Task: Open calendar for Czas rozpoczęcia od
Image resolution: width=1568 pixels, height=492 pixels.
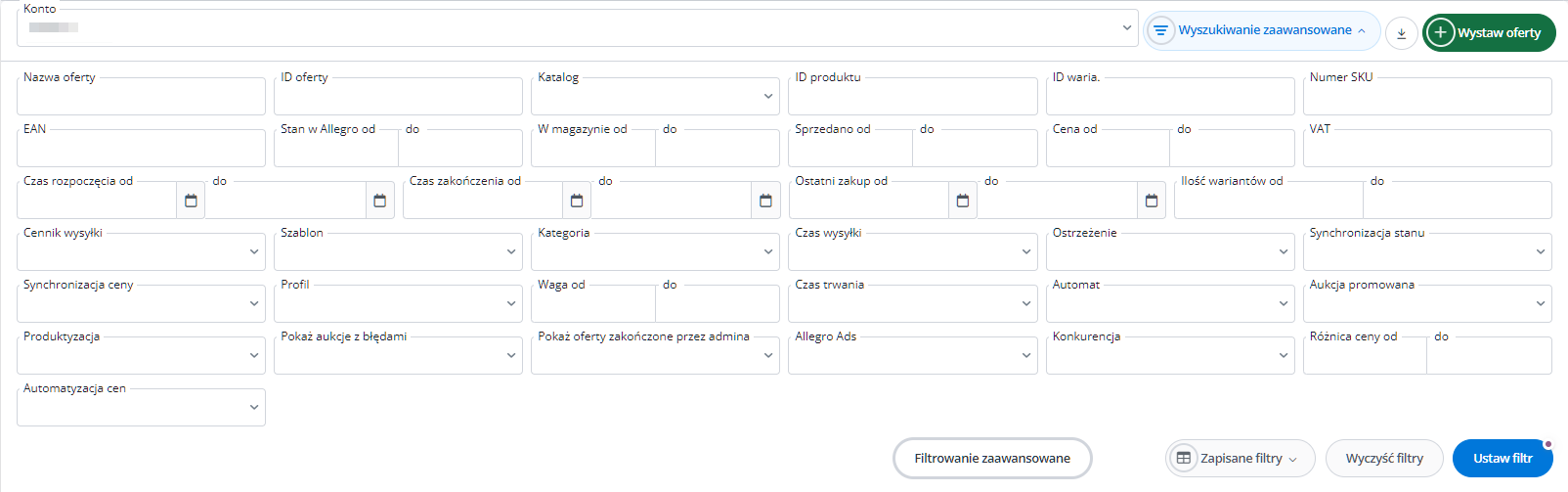Action: tap(191, 201)
